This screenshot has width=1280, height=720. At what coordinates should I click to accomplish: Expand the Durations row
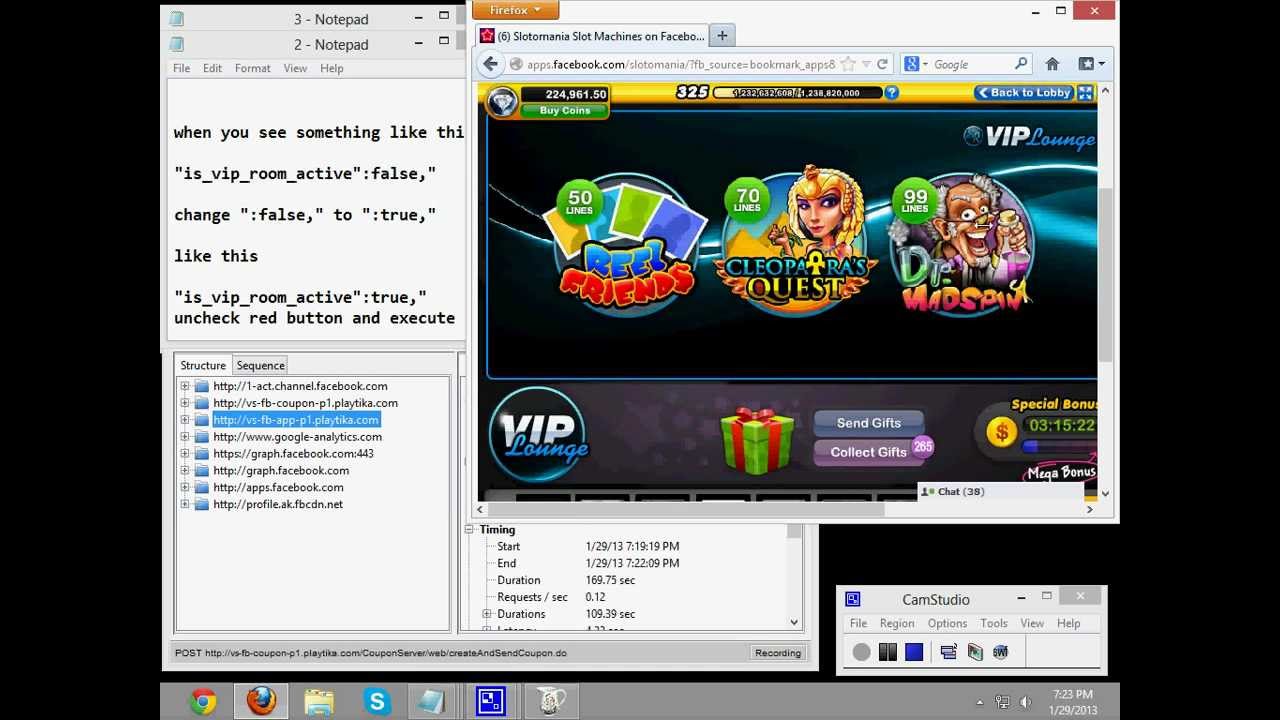point(487,614)
